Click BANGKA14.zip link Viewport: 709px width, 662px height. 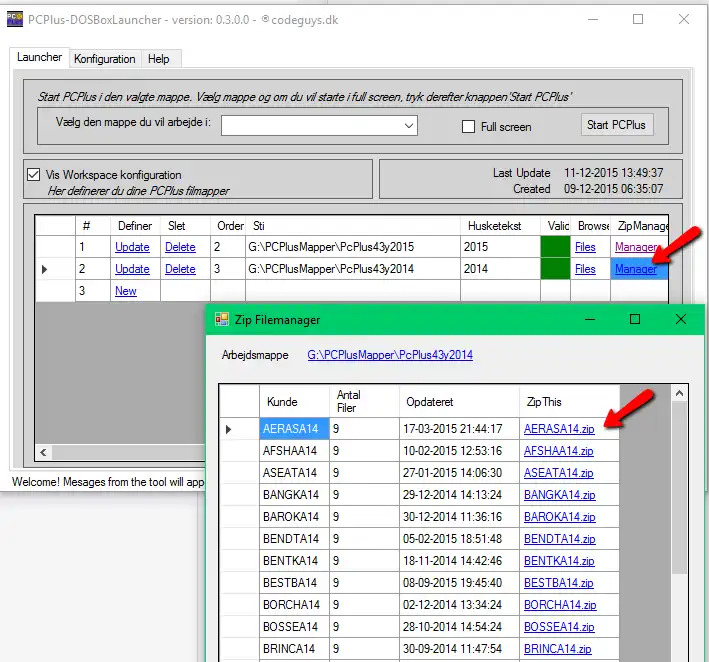pyautogui.click(x=559, y=495)
